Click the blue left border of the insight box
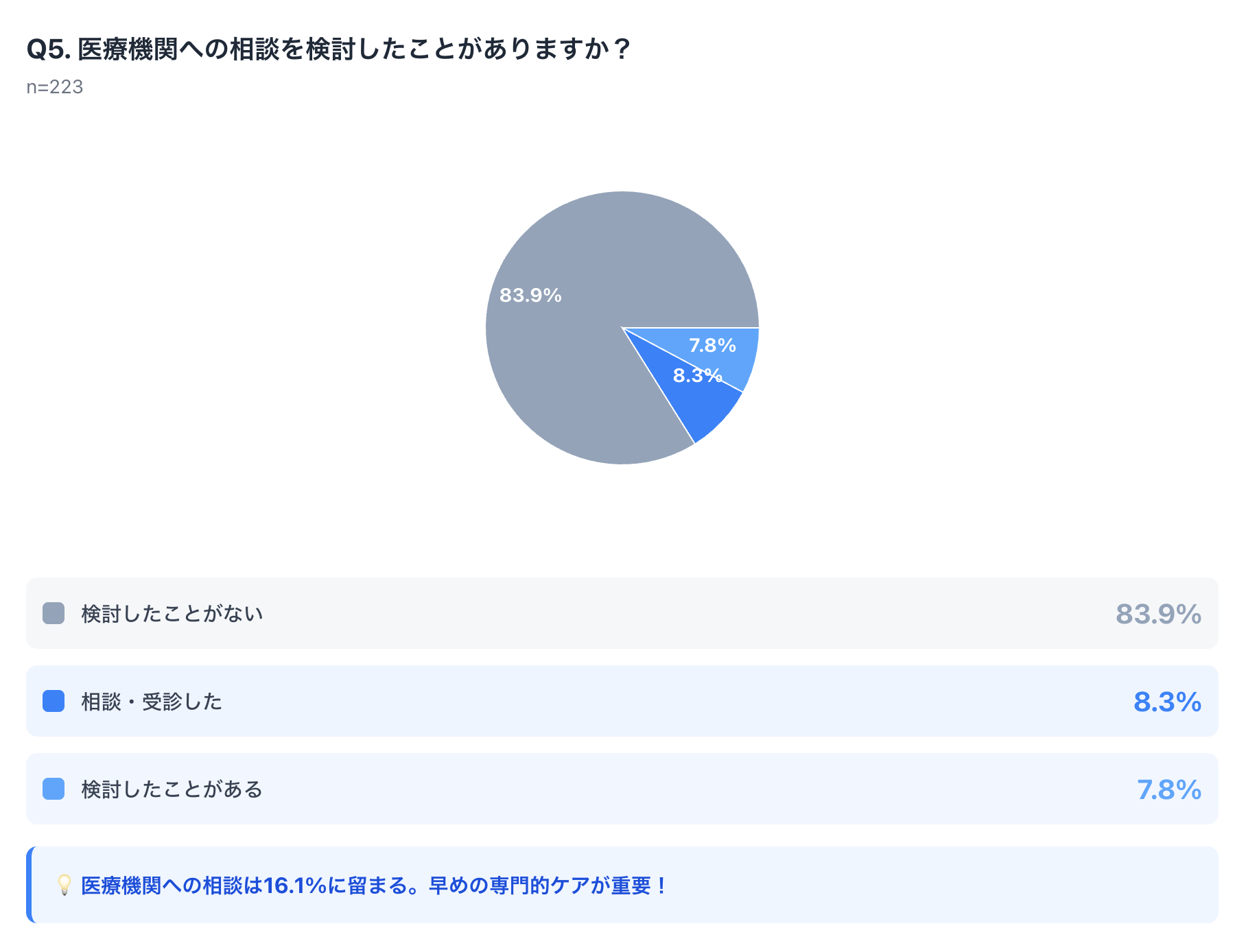 pyautogui.click(x=29, y=885)
